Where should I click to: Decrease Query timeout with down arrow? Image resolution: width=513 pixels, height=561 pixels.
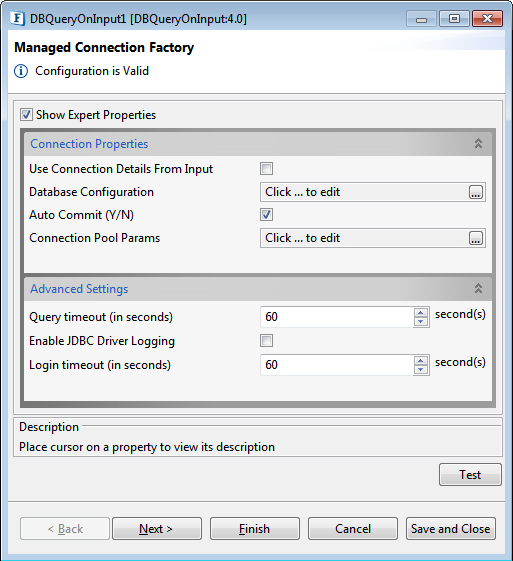421,321
